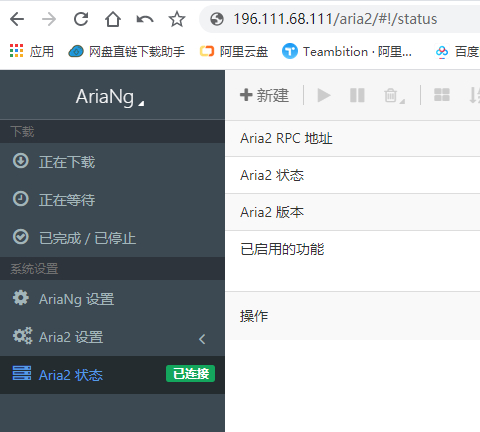480x432 pixels.
Task: Bookmark this page with star icon
Action: [x=177, y=19]
